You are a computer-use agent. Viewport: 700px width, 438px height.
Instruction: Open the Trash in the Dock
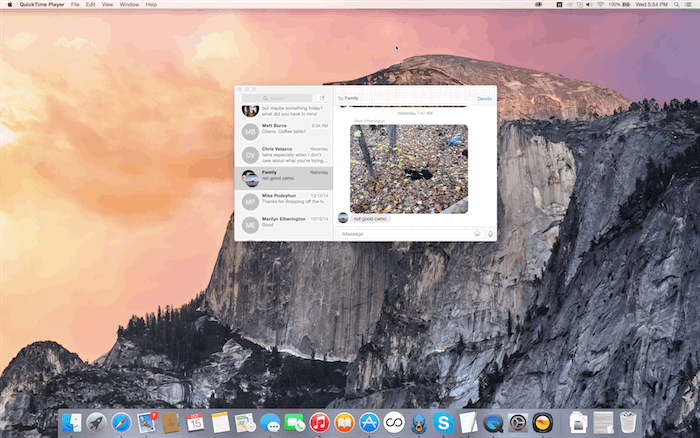tap(628, 422)
